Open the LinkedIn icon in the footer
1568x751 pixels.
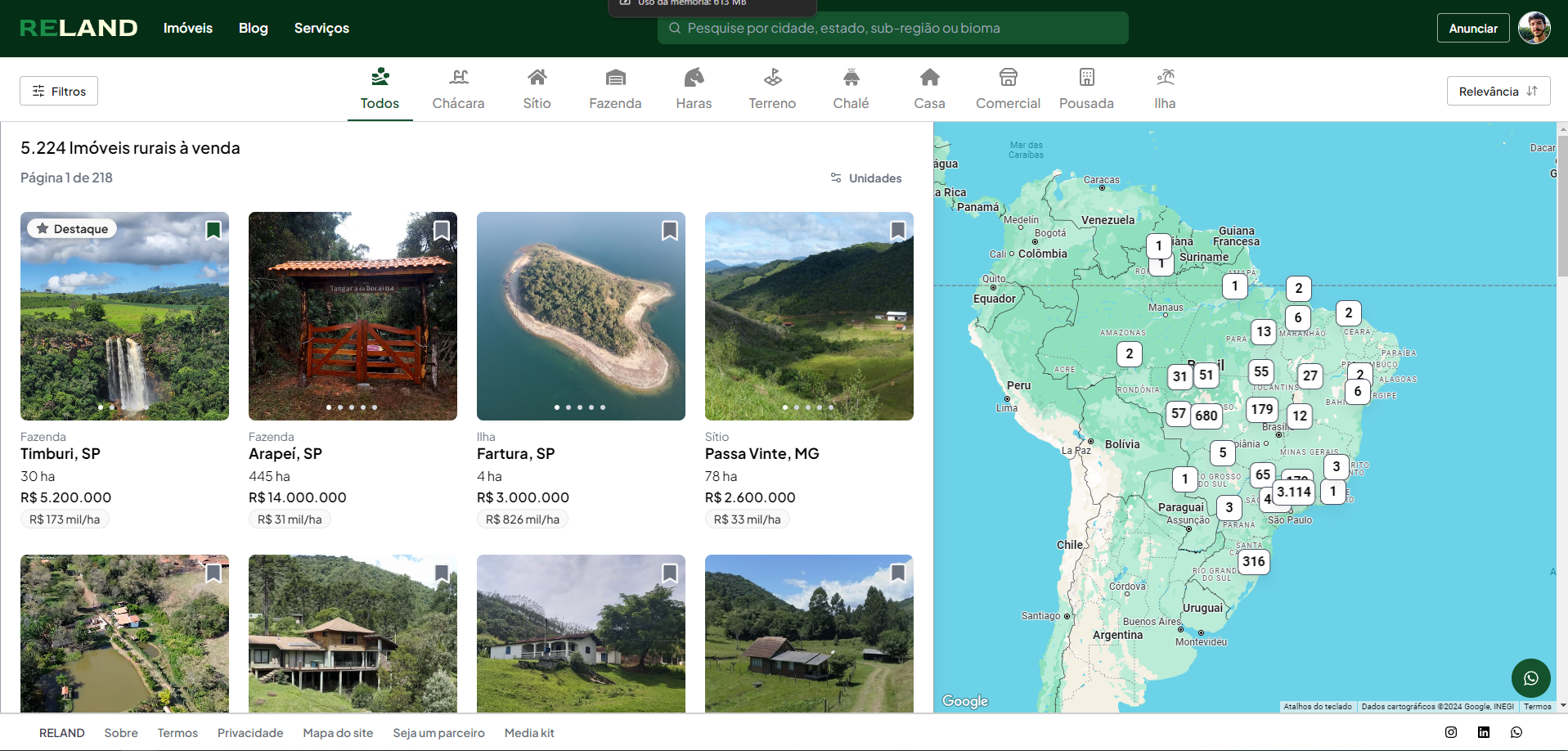pyautogui.click(x=1484, y=732)
